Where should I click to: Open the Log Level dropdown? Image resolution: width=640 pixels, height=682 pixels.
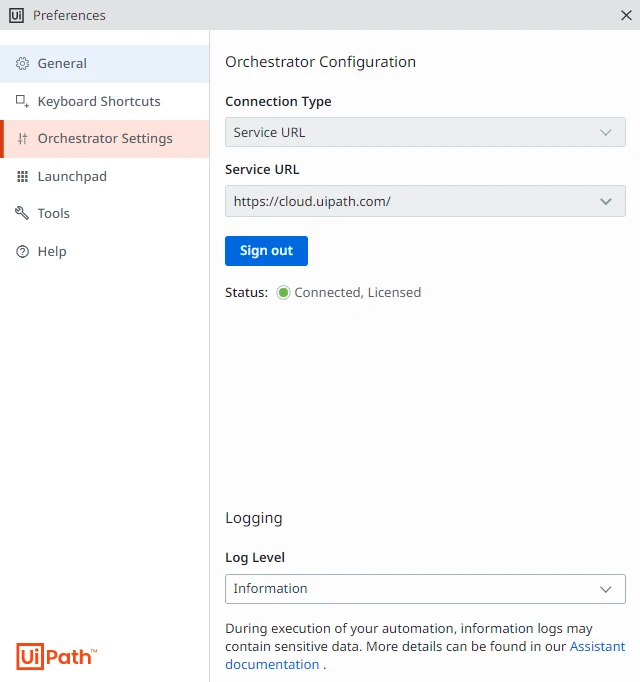425,589
